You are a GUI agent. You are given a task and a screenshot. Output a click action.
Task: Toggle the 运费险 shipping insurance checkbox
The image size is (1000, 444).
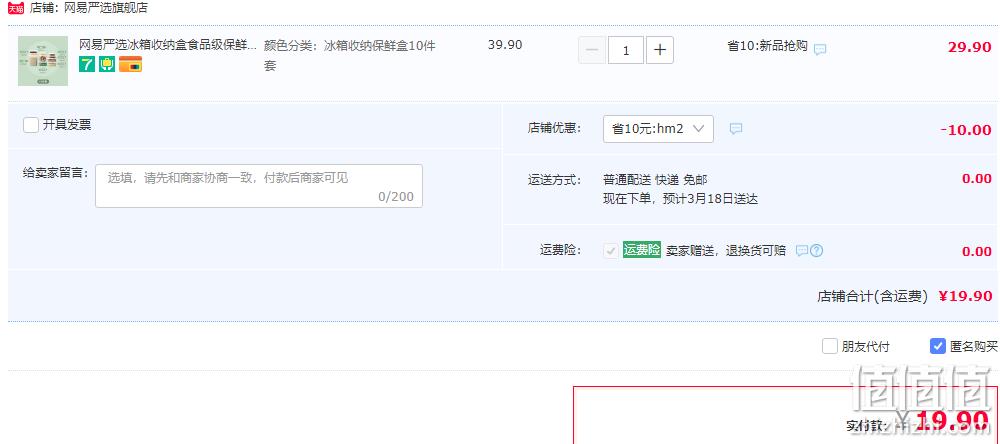tap(611, 251)
